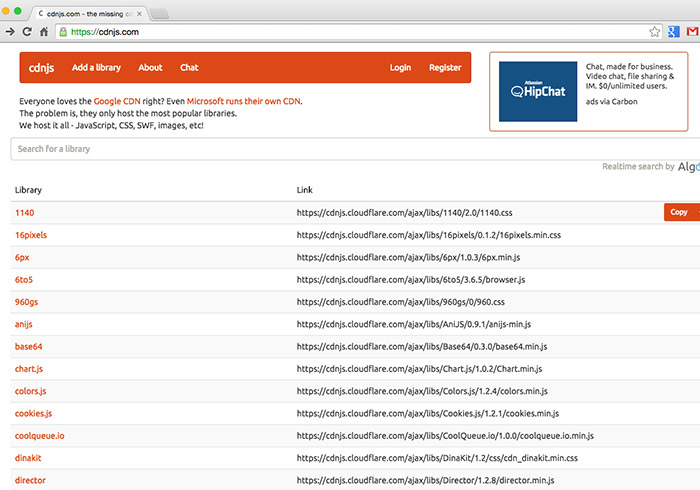Image resolution: width=700 pixels, height=490 pixels.
Task: Open the chart.js library
Action: (x=29, y=369)
